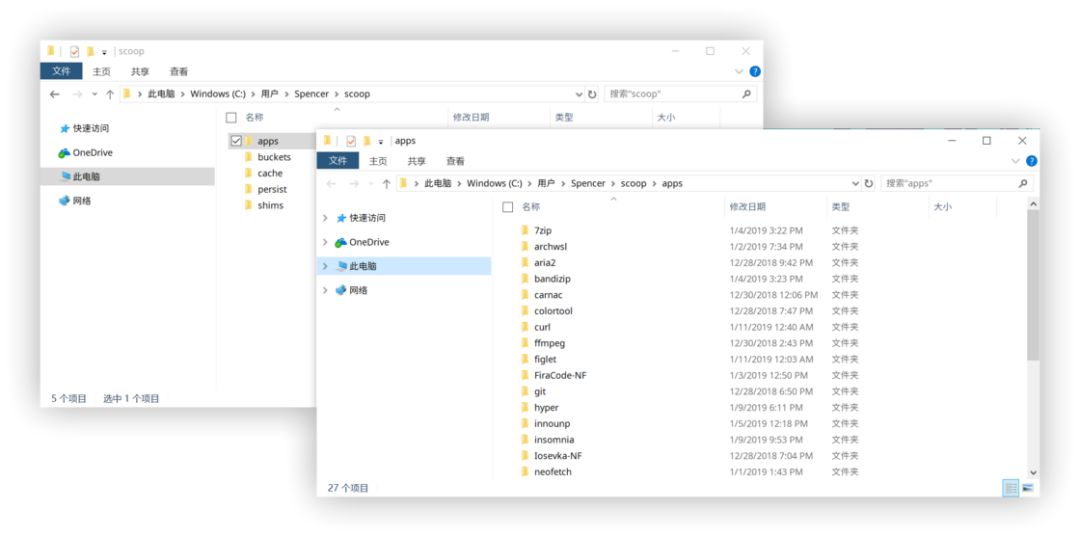Select the carnac folder icon
This screenshot has height=537, width=1080.
pyautogui.click(x=525, y=295)
